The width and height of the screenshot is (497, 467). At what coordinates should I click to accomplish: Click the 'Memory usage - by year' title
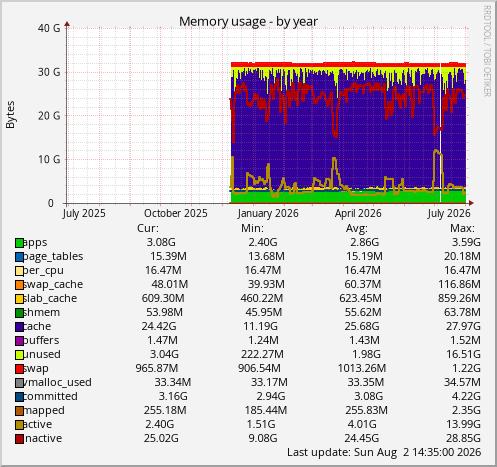point(248,22)
